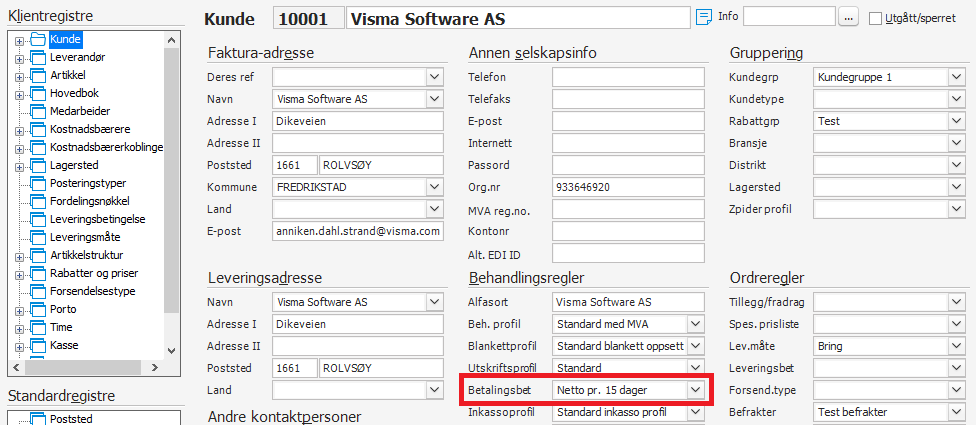Expand the Leverandør tree node
Screen dimensions: 976x425
pyautogui.click(x=19, y=58)
